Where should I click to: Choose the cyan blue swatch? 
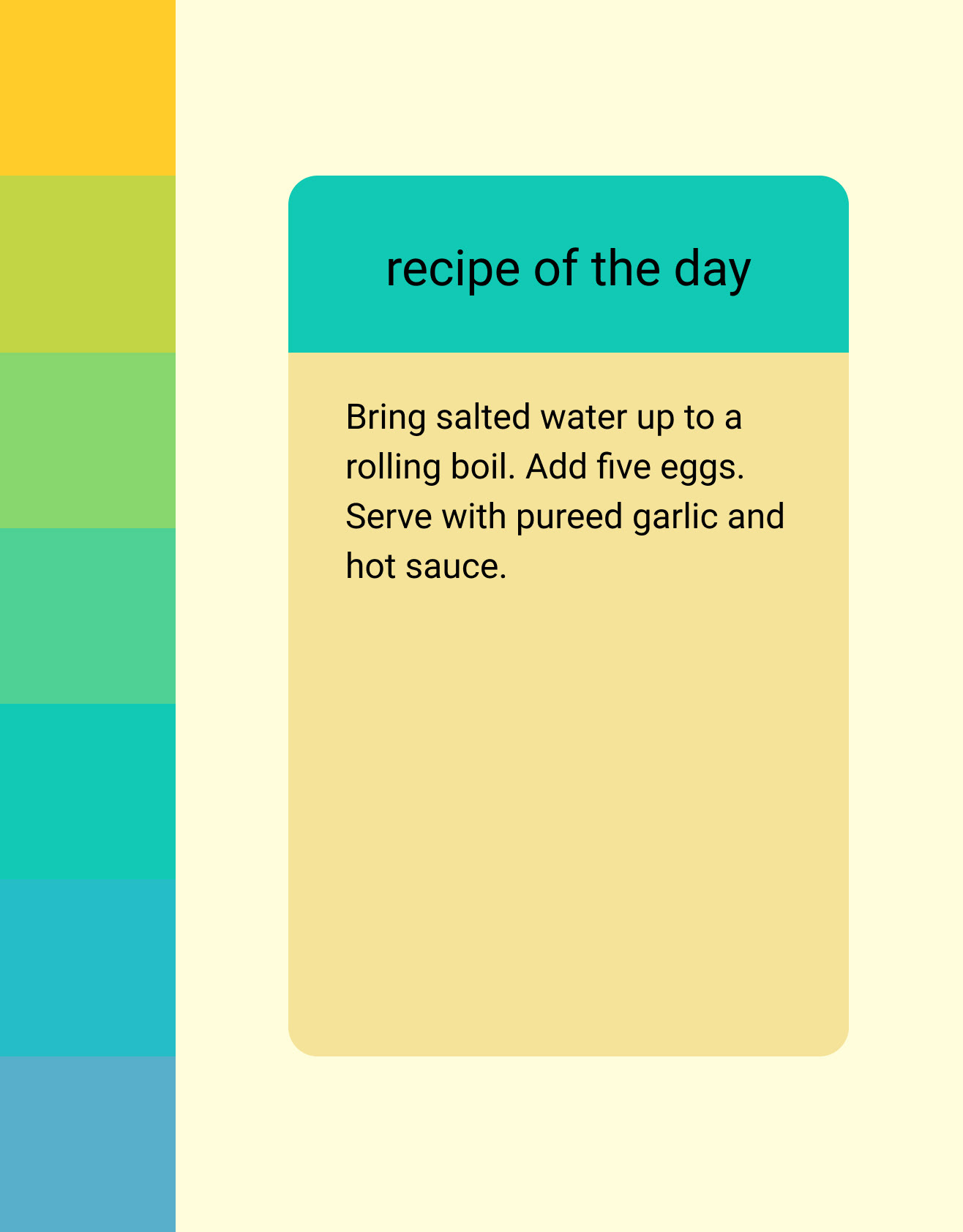click(88, 968)
